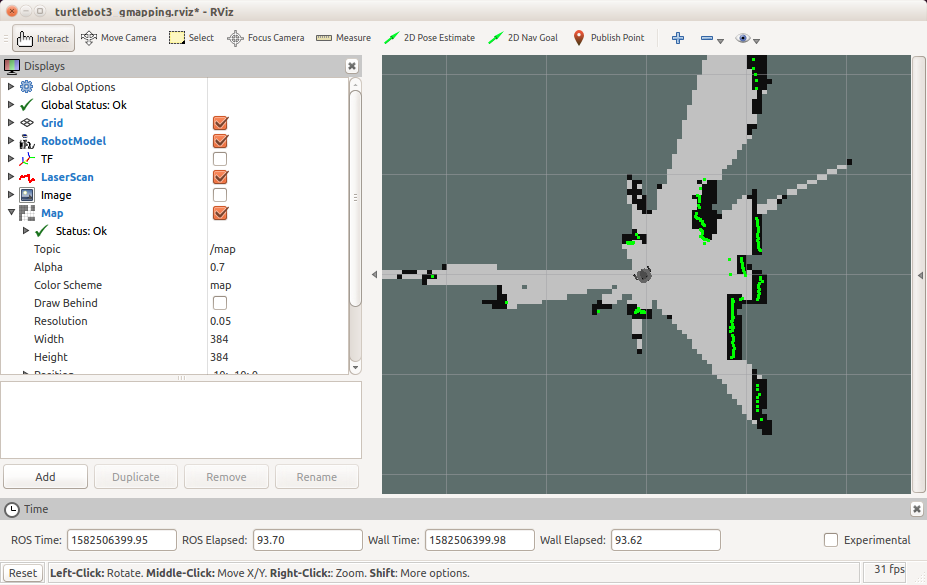Click the Map Status Ok checkmark icon
The height and width of the screenshot is (585, 927).
pos(41,231)
